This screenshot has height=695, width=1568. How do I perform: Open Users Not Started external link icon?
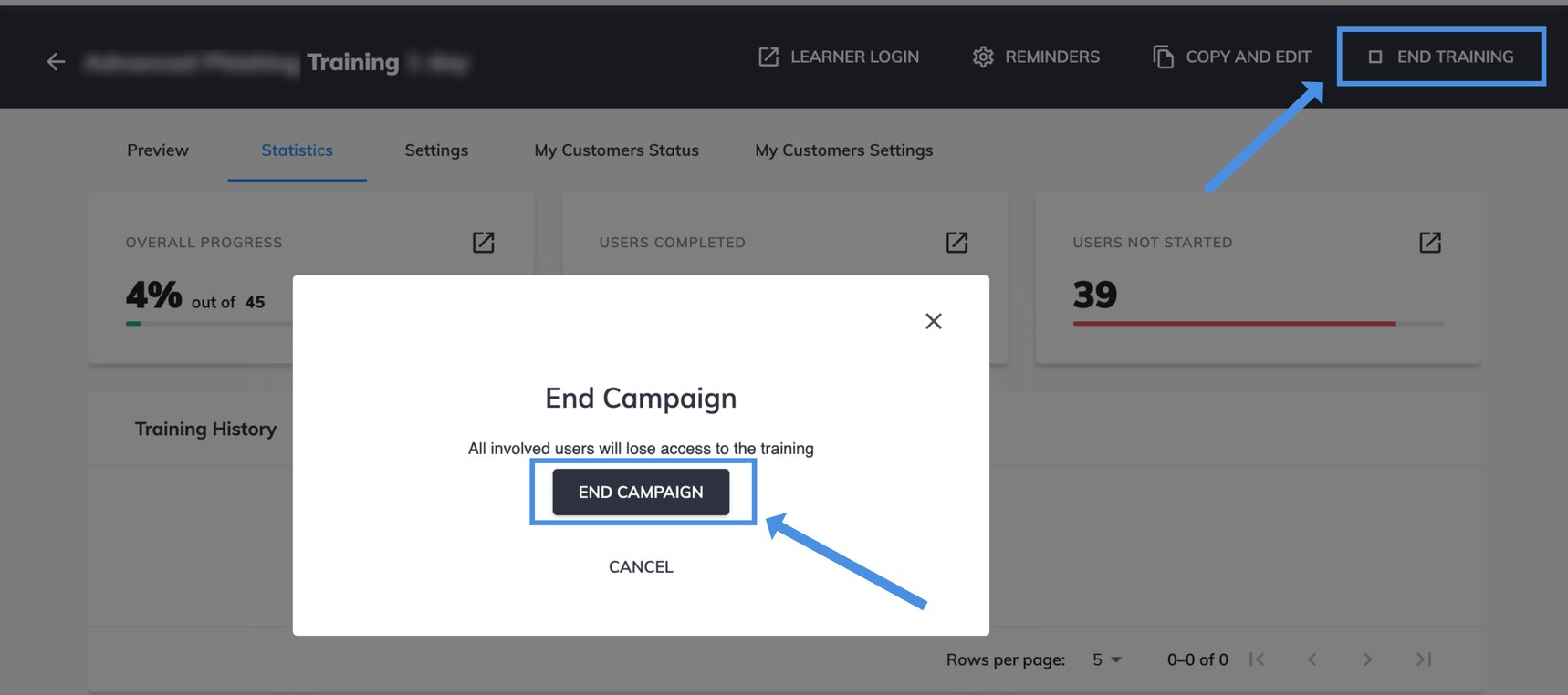tap(1430, 242)
